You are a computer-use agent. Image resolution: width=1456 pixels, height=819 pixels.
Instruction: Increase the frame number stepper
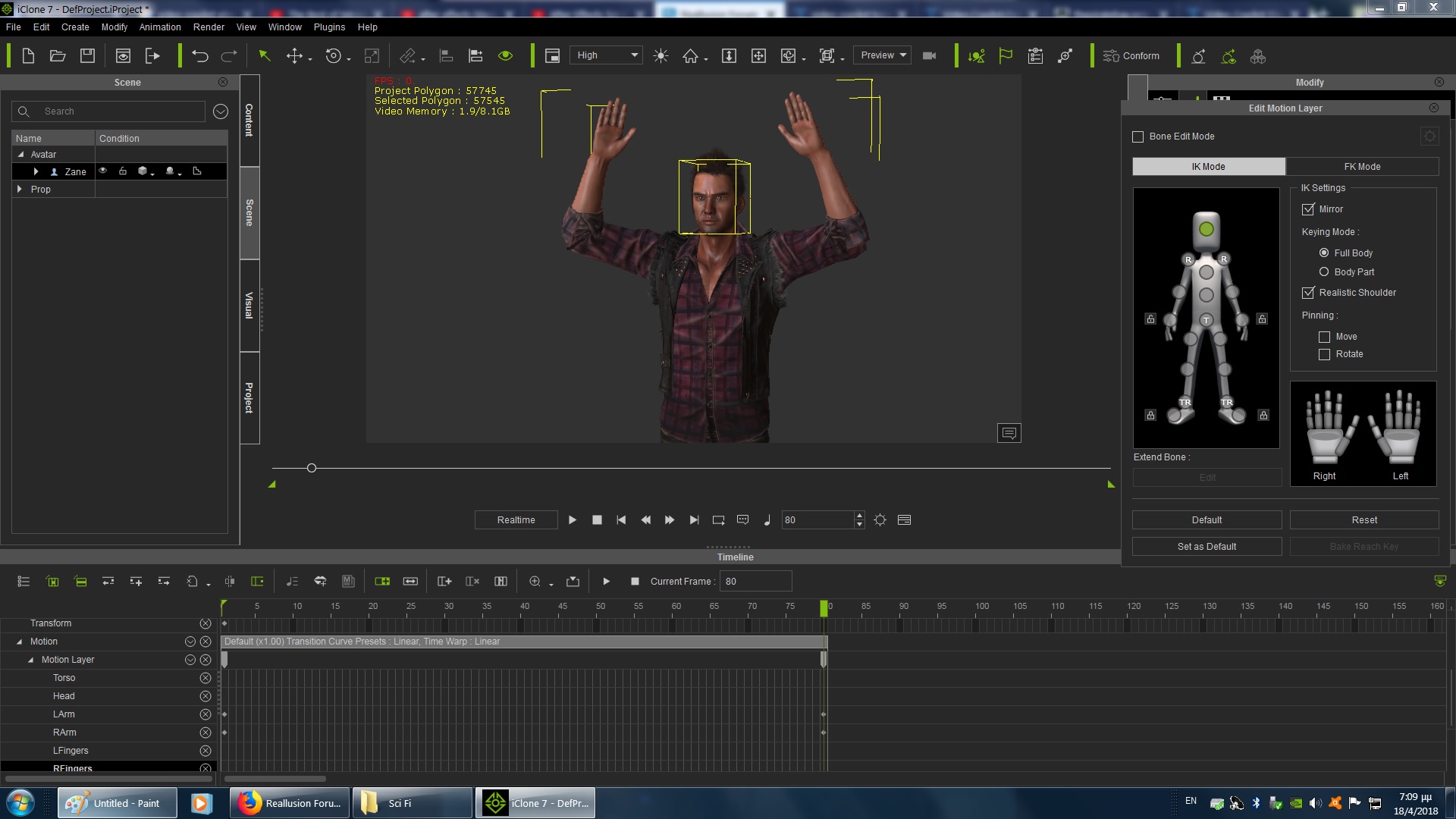pos(859,516)
